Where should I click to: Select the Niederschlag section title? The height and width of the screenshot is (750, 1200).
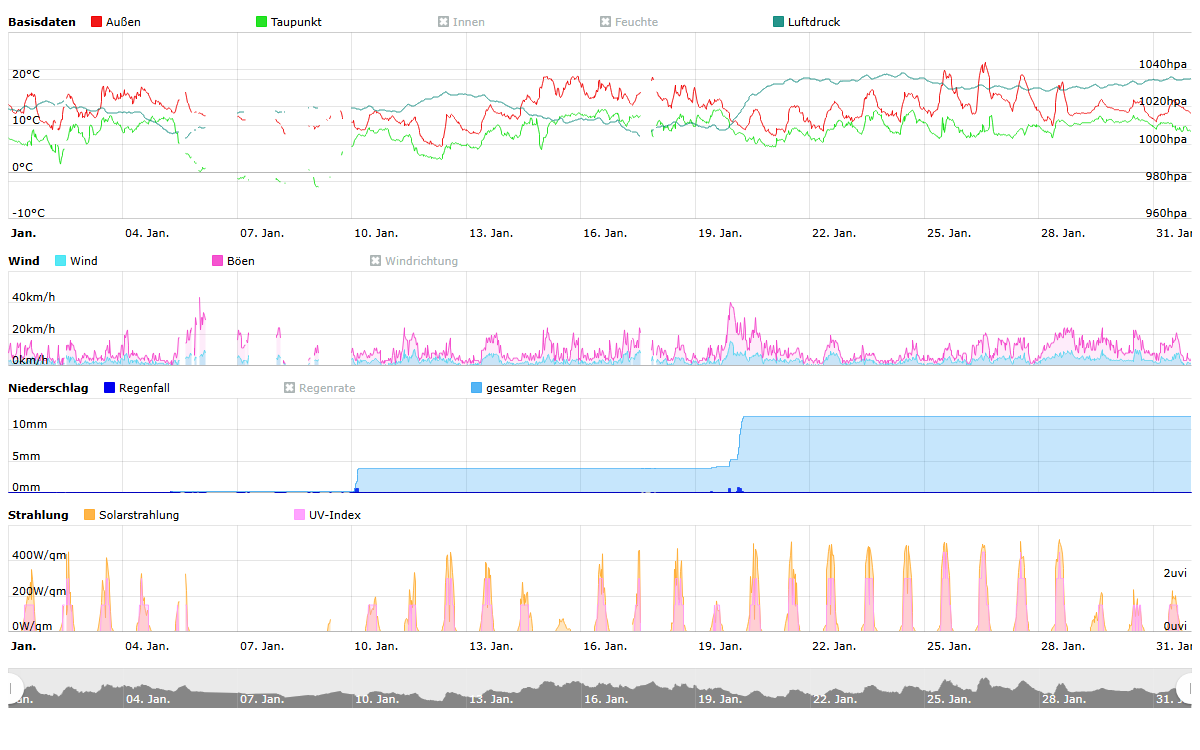[48, 388]
